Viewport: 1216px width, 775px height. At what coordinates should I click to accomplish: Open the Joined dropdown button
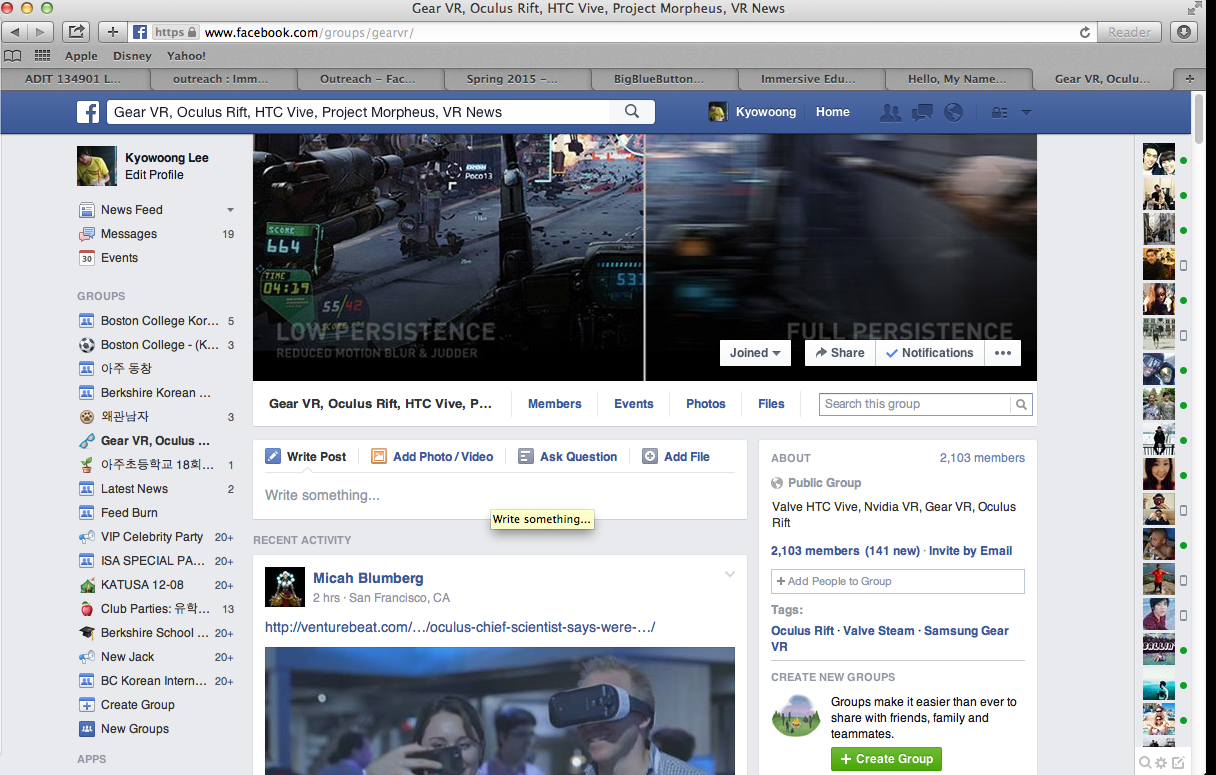tap(755, 353)
